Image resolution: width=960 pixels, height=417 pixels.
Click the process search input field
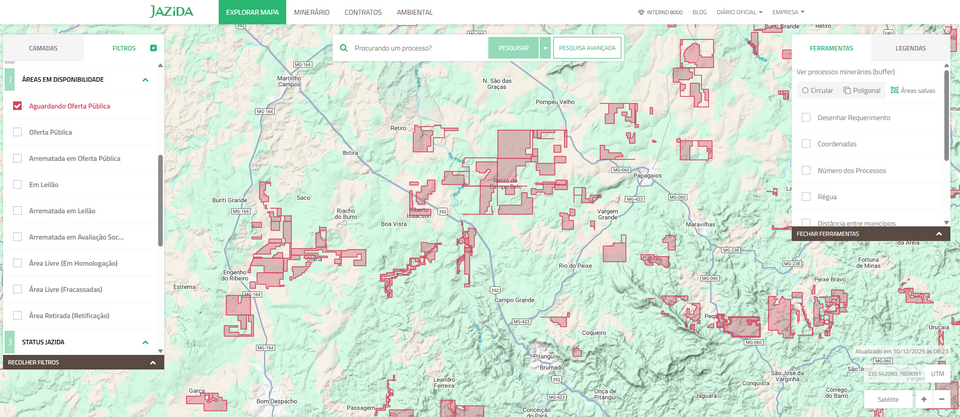point(418,48)
